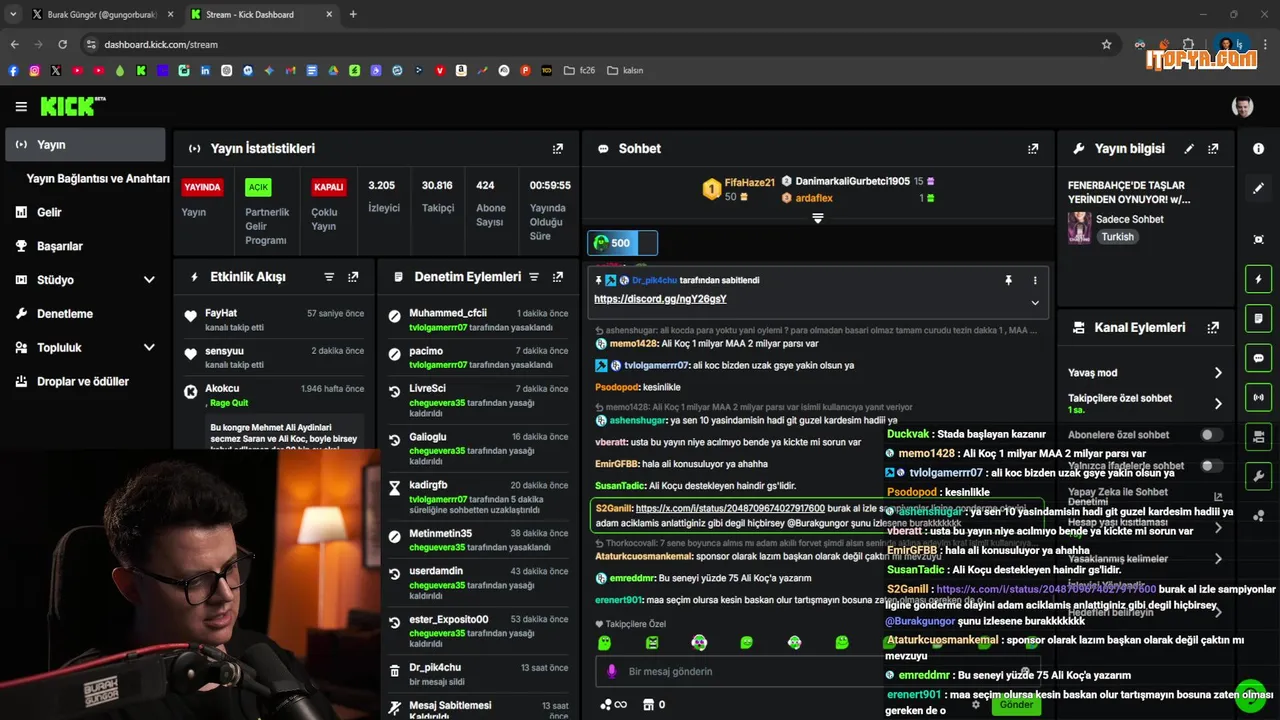Open the profile avatar menu top right
The height and width of the screenshot is (720, 1280).
pos(1242,106)
